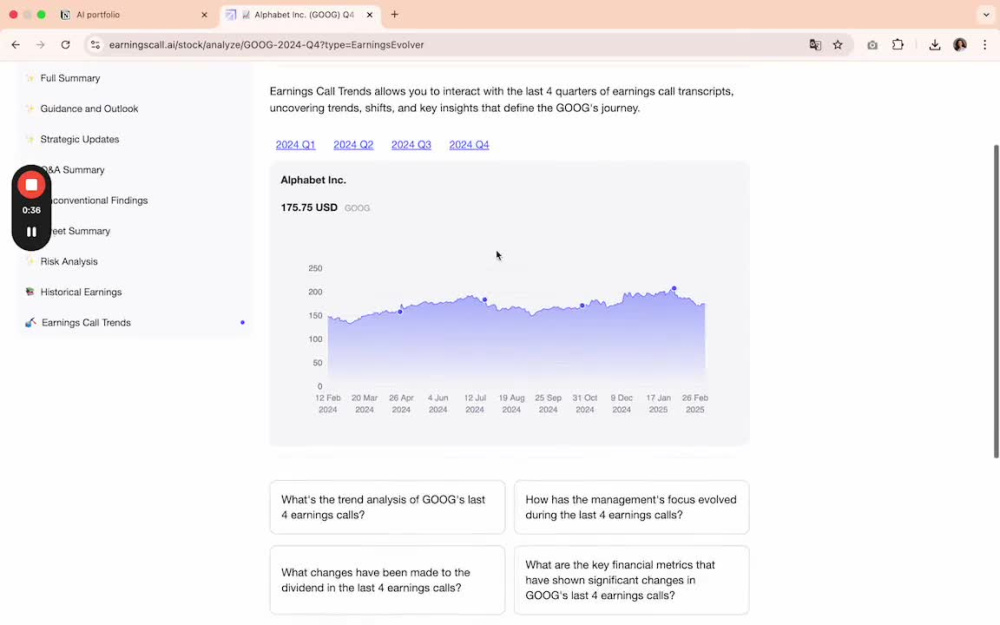This screenshot has height=625, width=1000.
Task: Open Strategic Updates section
Action: (80, 139)
